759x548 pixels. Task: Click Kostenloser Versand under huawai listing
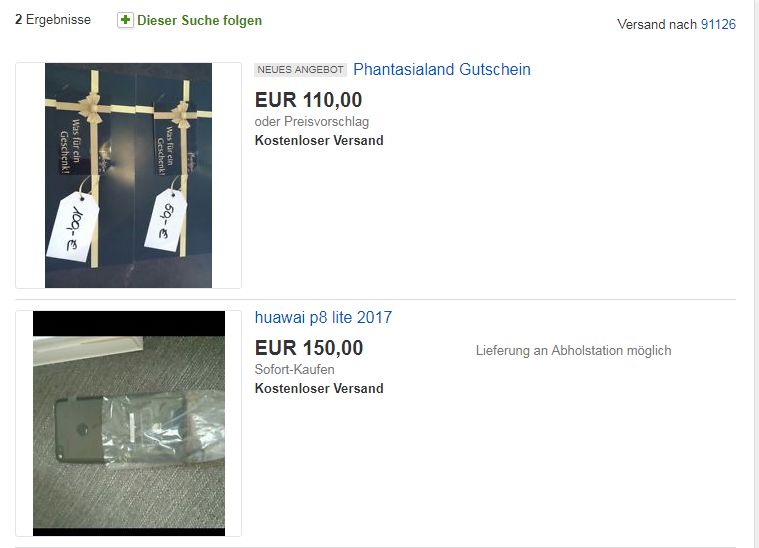[319, 388]
